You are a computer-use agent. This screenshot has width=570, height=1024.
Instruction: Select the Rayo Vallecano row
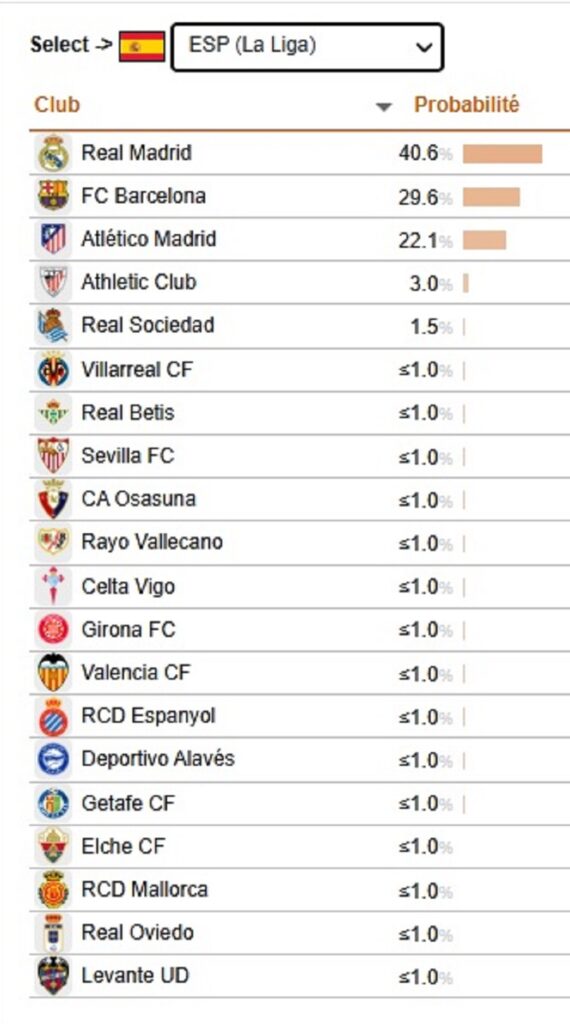pos(299,543)
